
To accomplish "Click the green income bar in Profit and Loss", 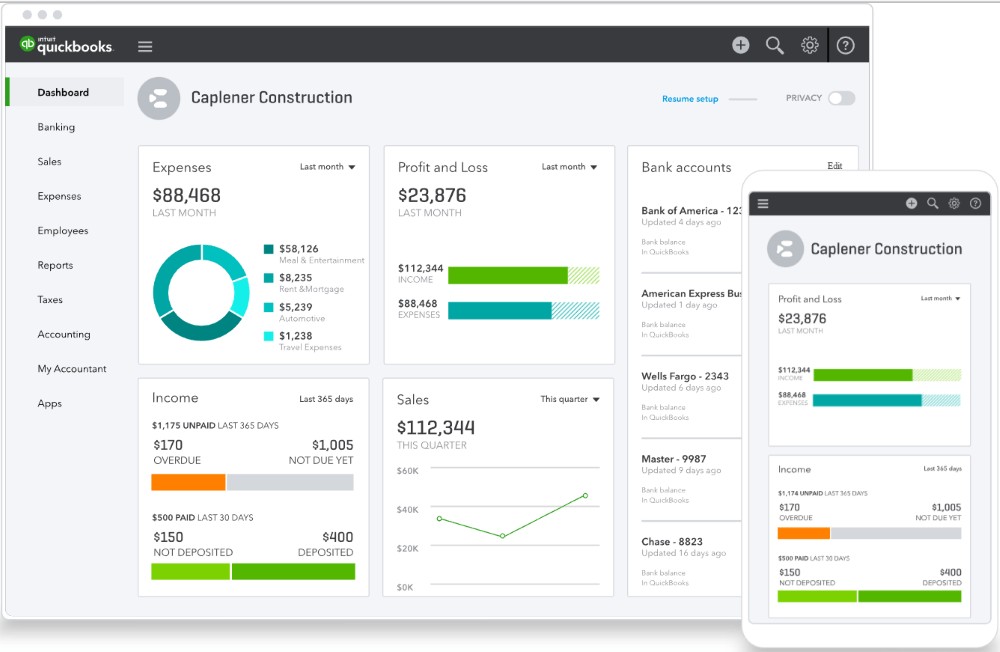I will click(508, 276).
